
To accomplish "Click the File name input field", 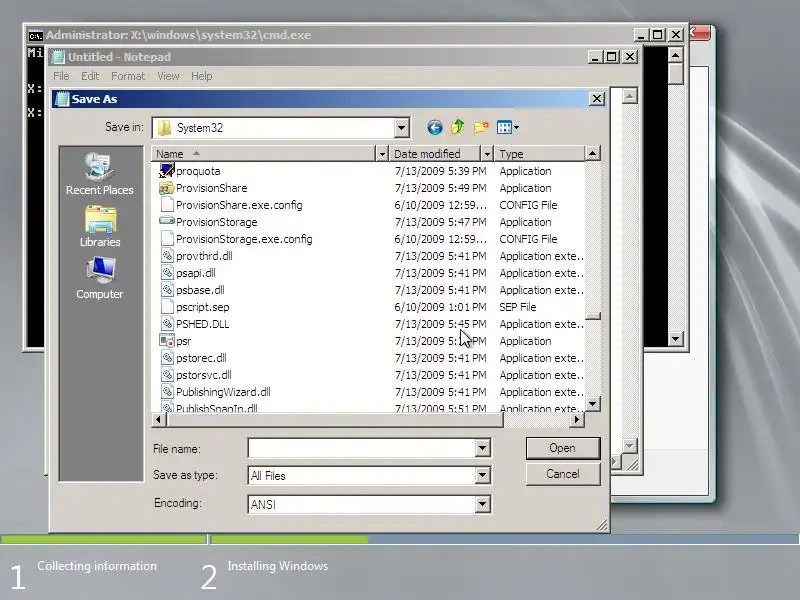I will pos(362,448).
